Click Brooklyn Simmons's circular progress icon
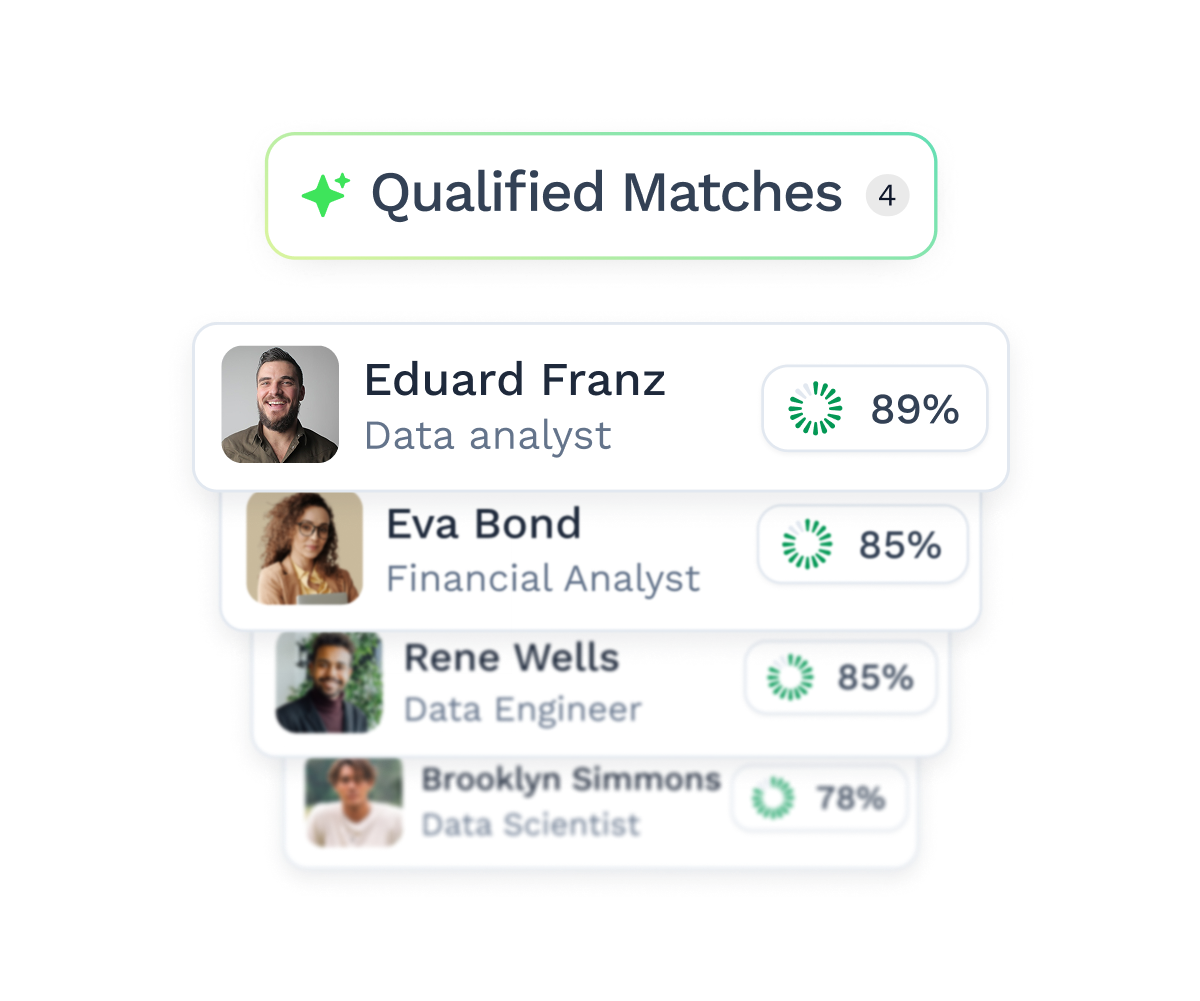Viewport: 1200px width, 1001px height. pos(773,798)
